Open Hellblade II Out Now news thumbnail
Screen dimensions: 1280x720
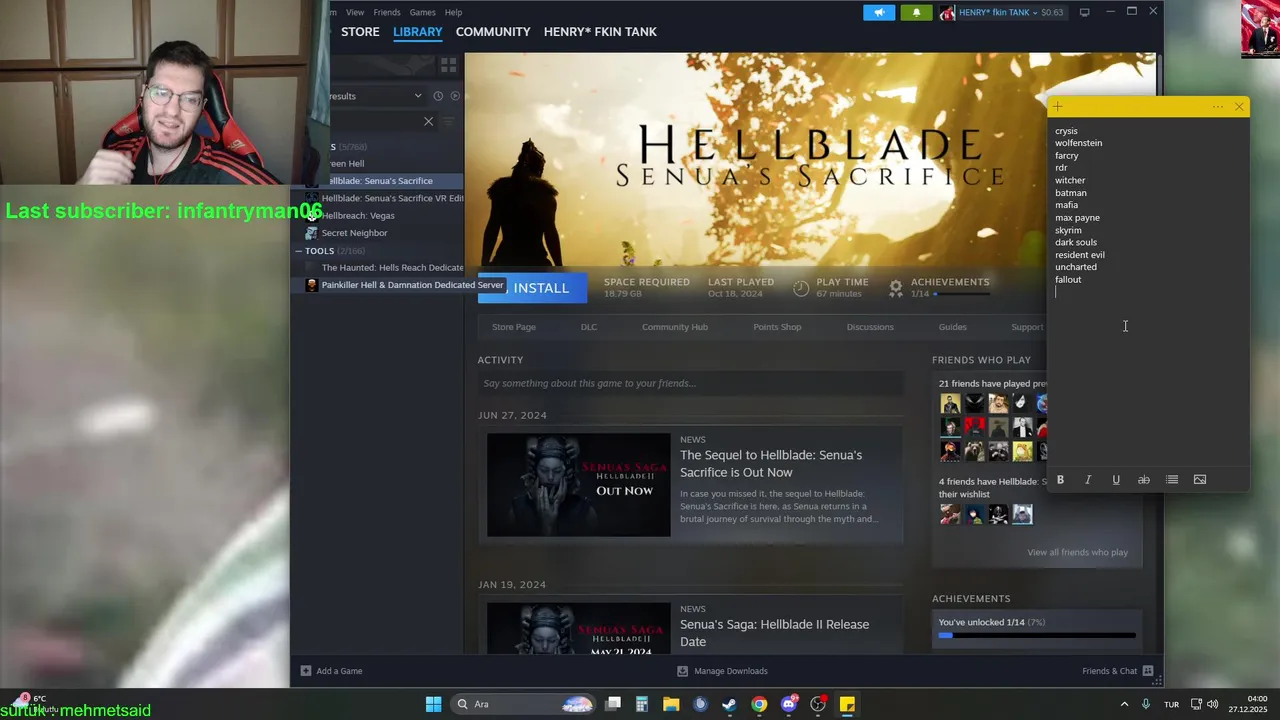tap(579, 485)
